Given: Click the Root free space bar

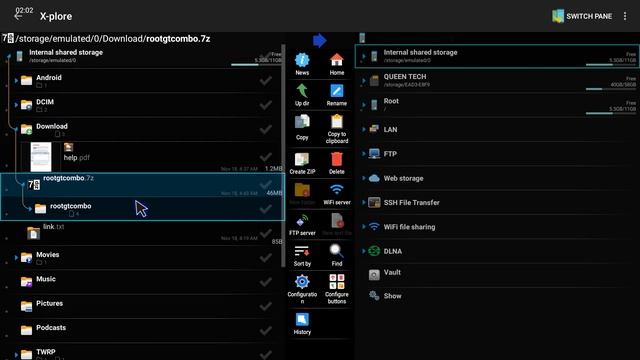Looking at the screenshot, I should (x=611, y=113).
